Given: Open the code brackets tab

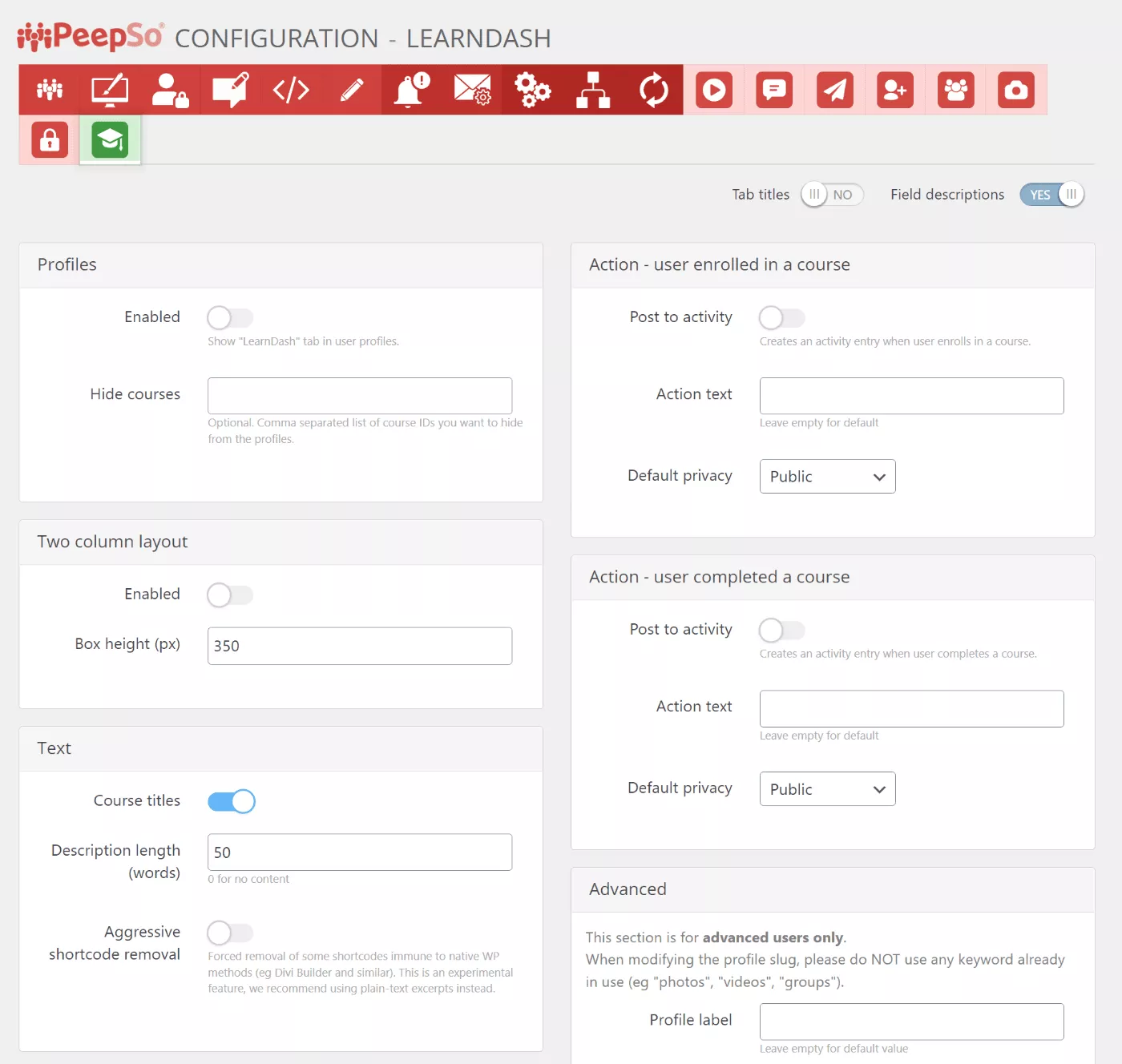Looking at the screenshot, I should [291, 90].
